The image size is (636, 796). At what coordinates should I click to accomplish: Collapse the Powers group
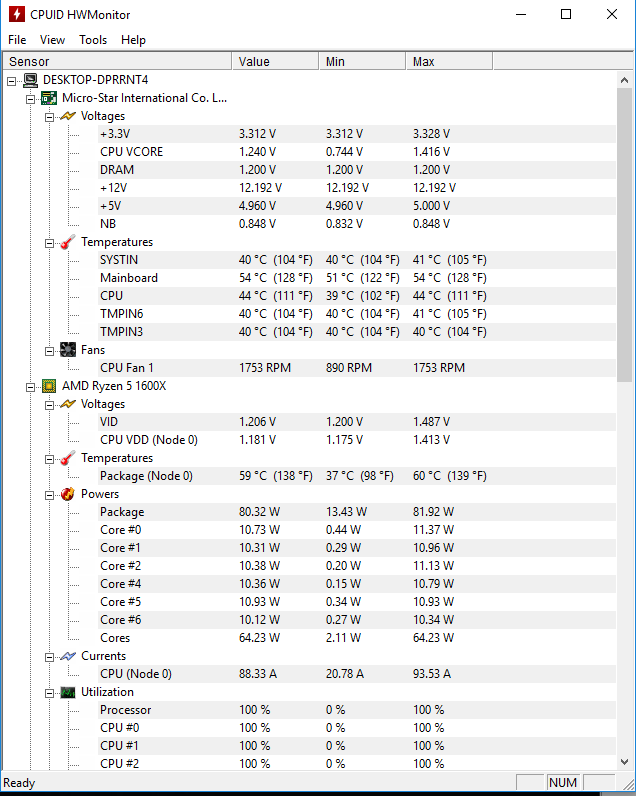tap(49, 495)
